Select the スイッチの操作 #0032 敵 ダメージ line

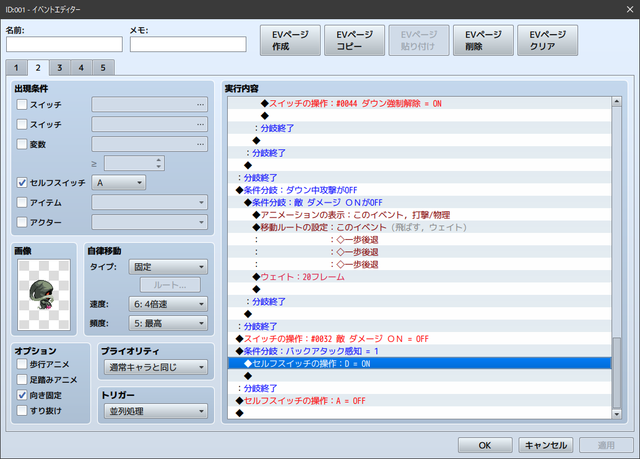tap(419, 339)
